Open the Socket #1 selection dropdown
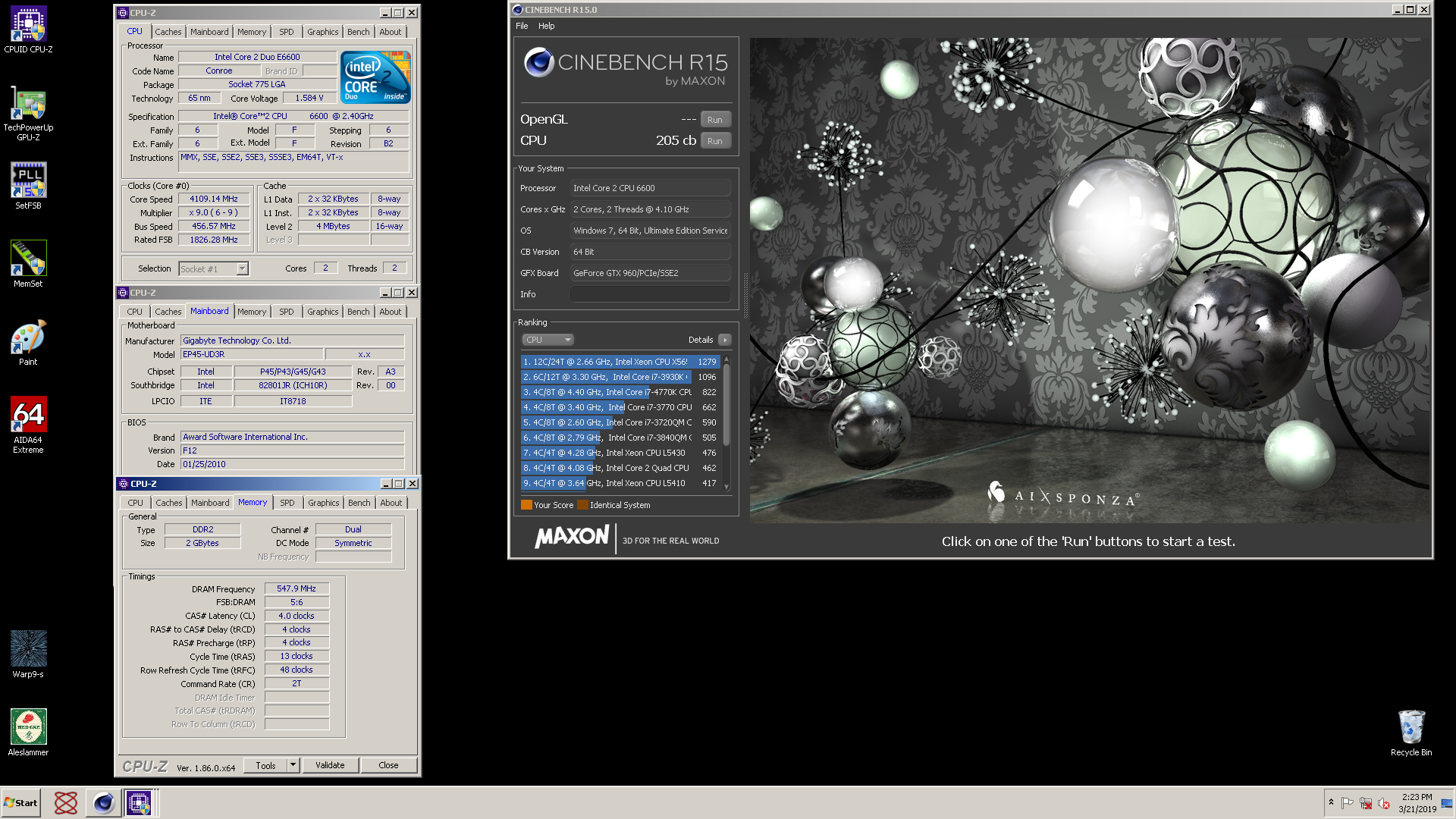The image size is (1456, 819). [x=214, y=268]
